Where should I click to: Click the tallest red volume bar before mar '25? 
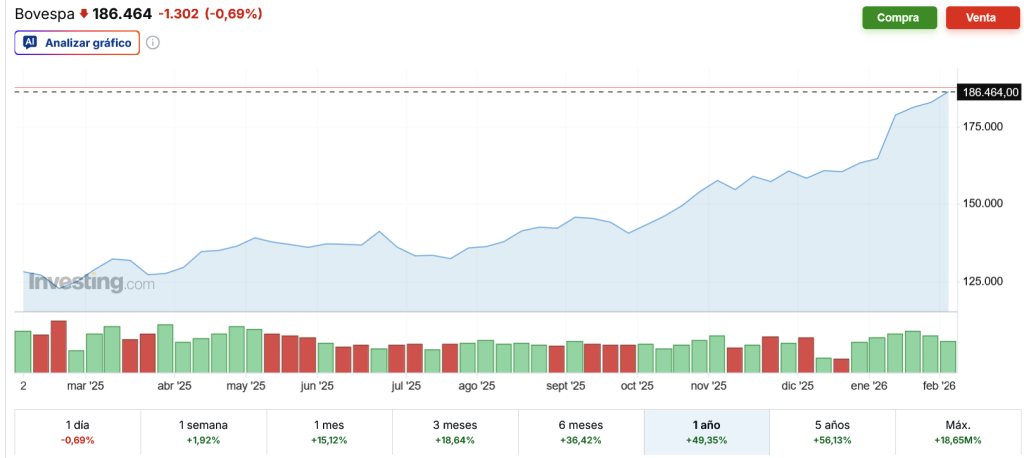pos(59,347)
